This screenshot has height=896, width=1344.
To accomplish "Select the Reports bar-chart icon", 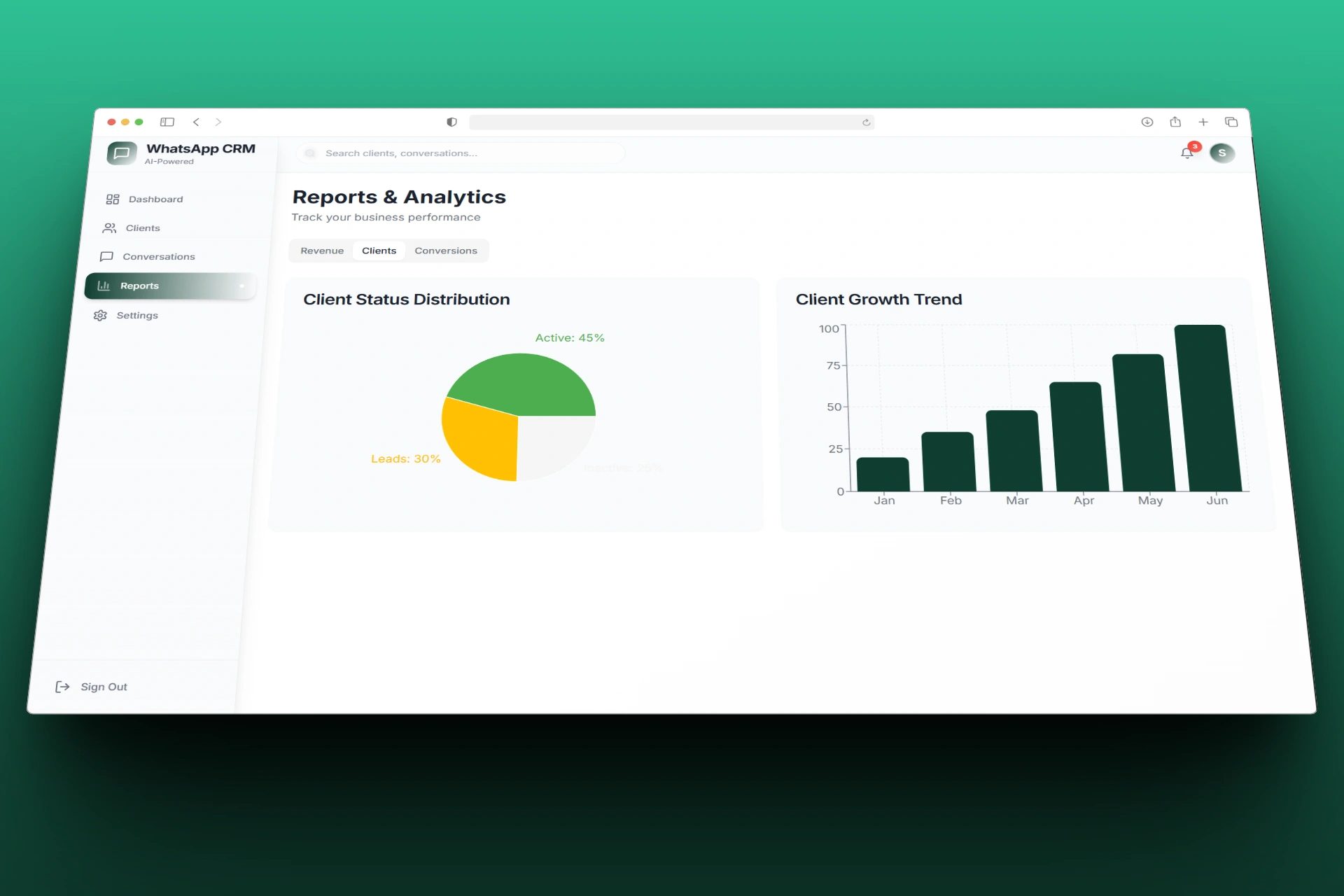I will (x=104, y=286).
